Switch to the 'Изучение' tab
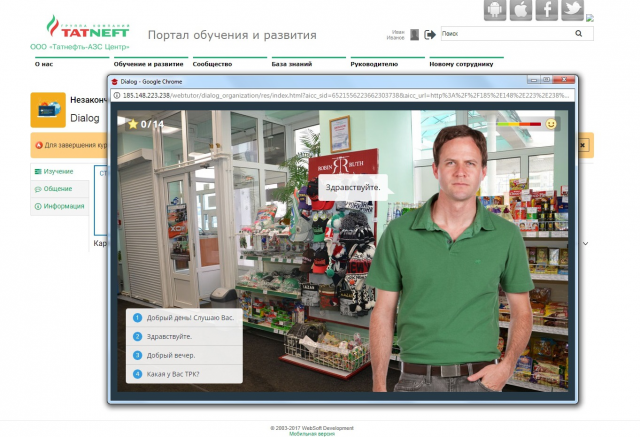Screen dimensions: 640x437 click(x=60, y=171)
